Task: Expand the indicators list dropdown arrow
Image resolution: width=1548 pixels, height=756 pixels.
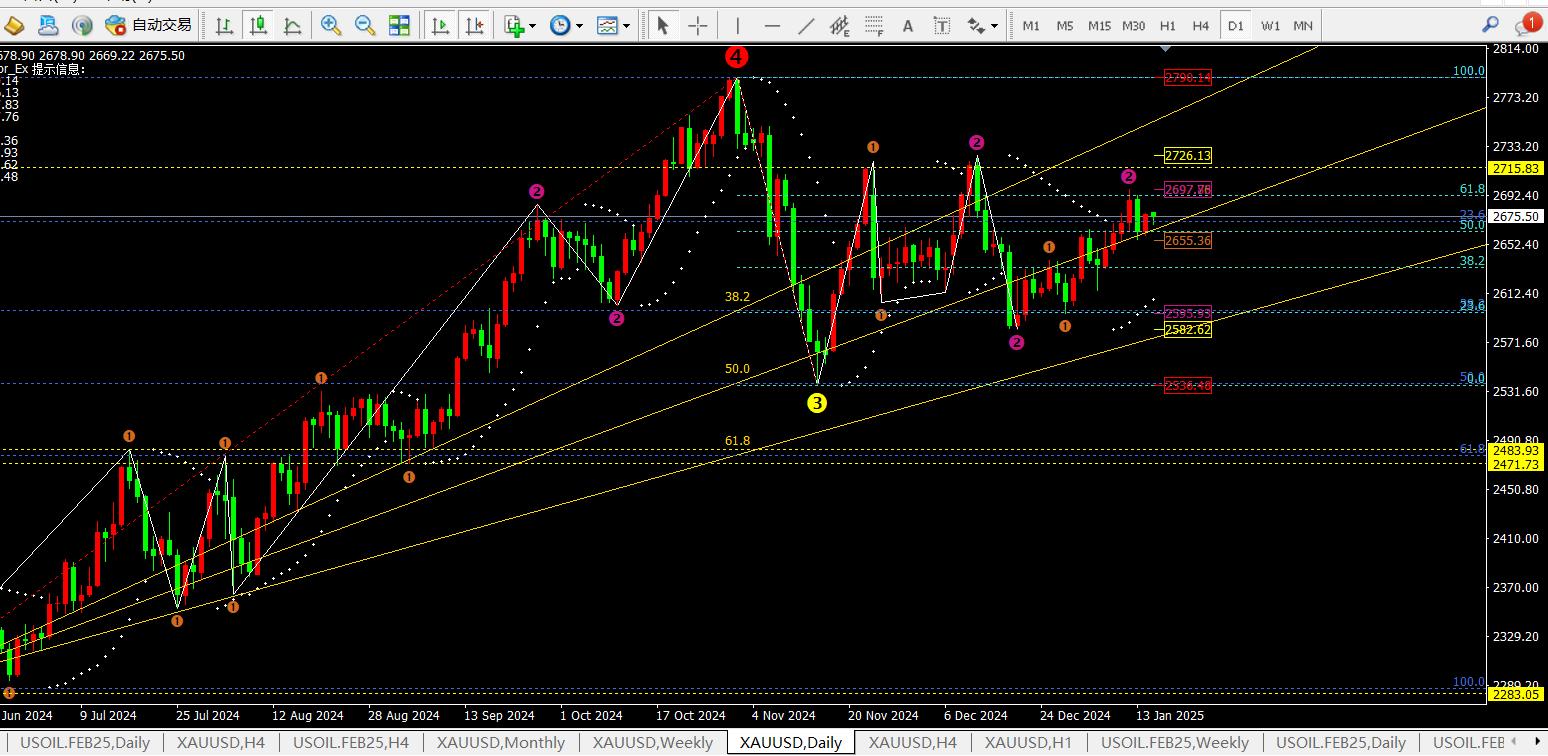Action: 533,26
